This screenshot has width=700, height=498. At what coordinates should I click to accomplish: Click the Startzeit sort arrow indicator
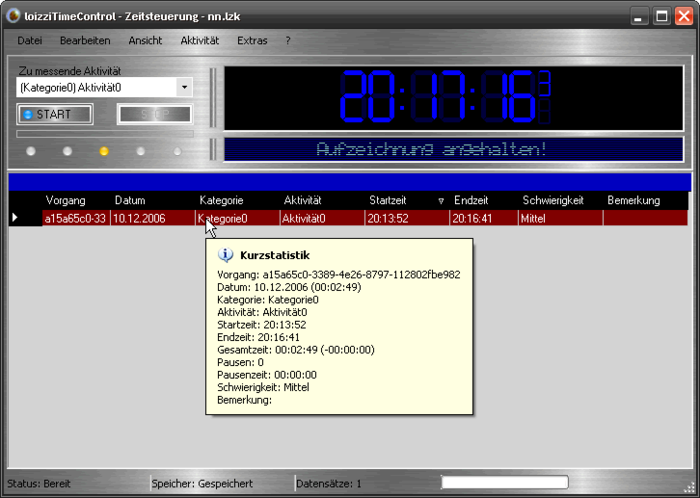[441, 201]
